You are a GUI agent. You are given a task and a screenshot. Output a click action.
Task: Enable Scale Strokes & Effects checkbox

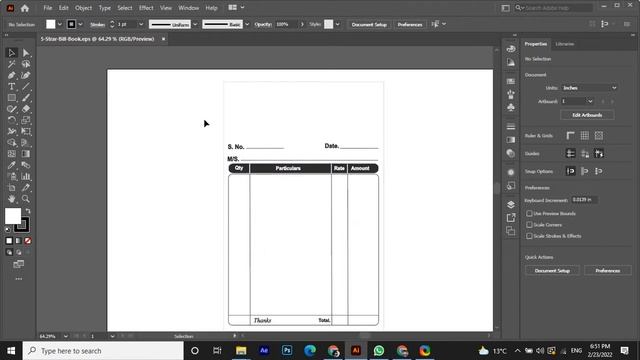[529, 236]
